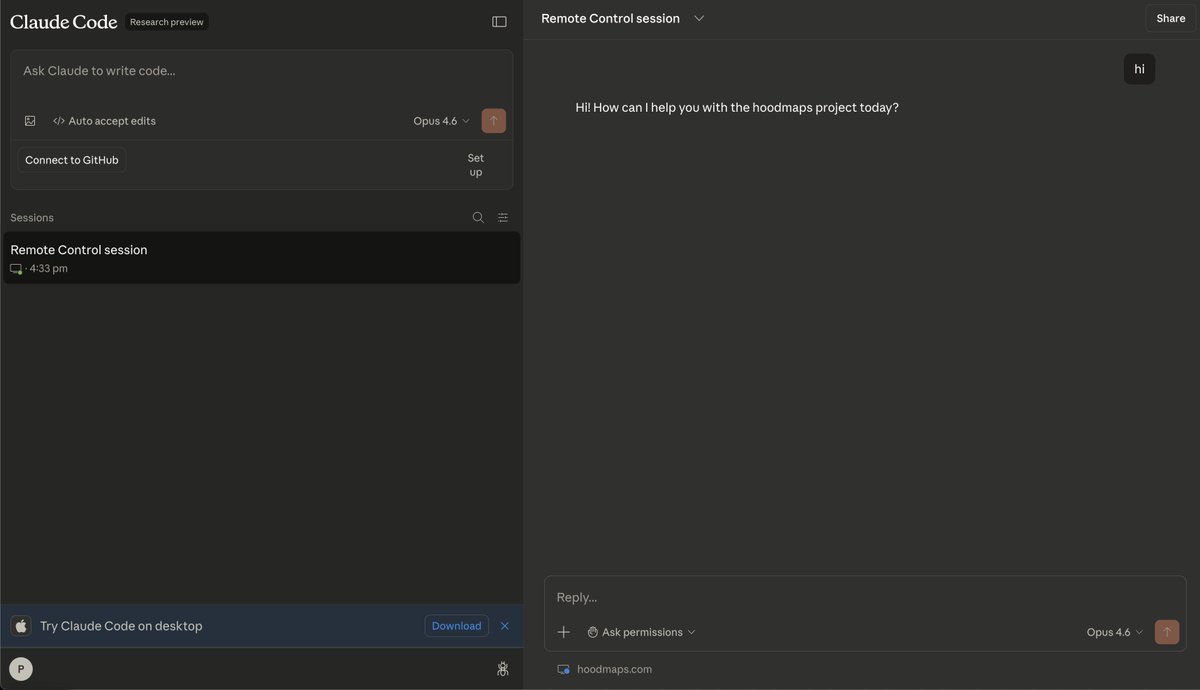This screenshot has height=690, width=1200.
Task: Select Remote Control session in list
Action: point(261,258)
